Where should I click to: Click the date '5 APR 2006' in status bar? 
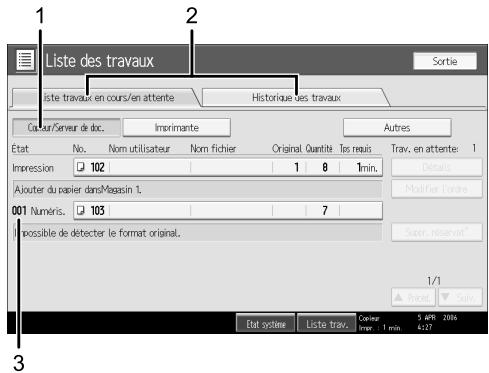coord(437,317)
